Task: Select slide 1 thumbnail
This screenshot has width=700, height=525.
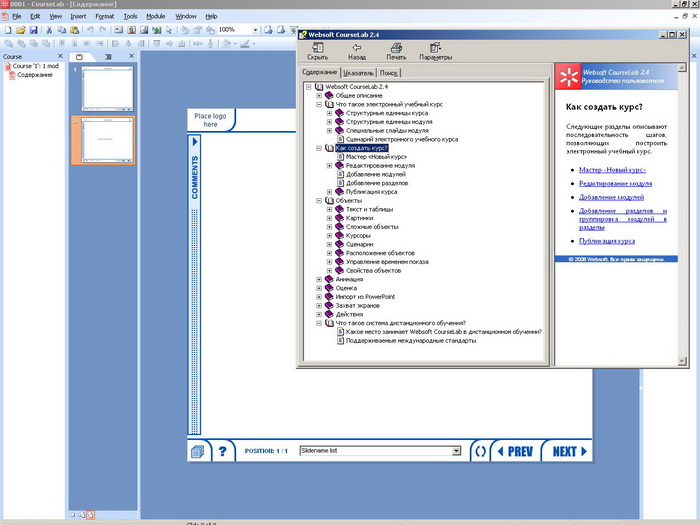Action: tap(107, 88)
